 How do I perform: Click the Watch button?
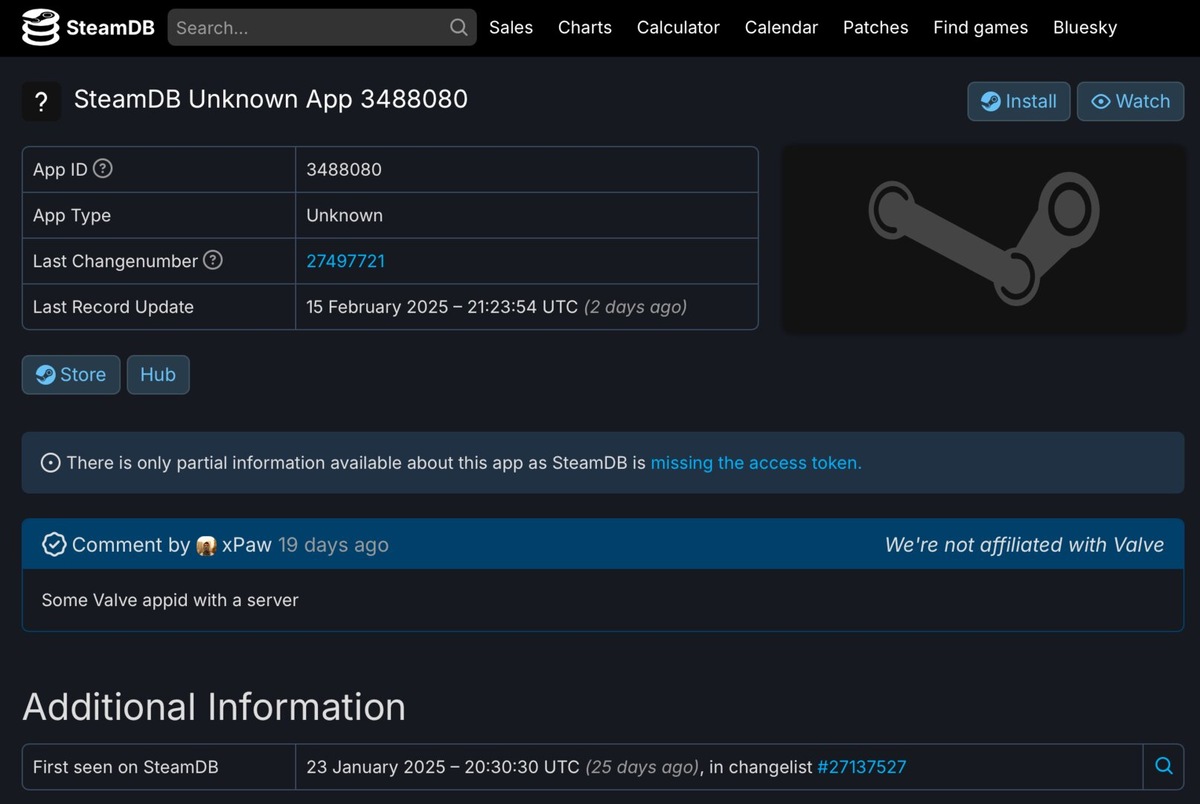pos(1131,101)
